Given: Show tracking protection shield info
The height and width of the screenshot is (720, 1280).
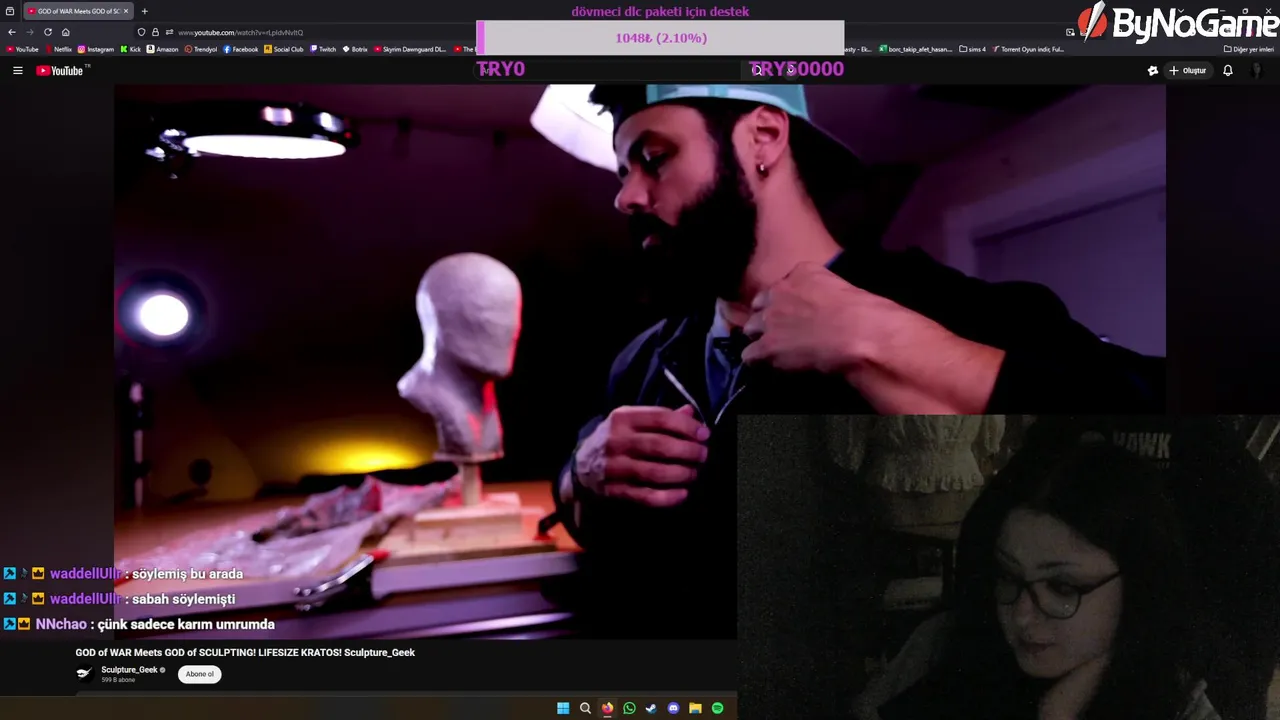Looking at the screenshot, I should coord(141,32).
